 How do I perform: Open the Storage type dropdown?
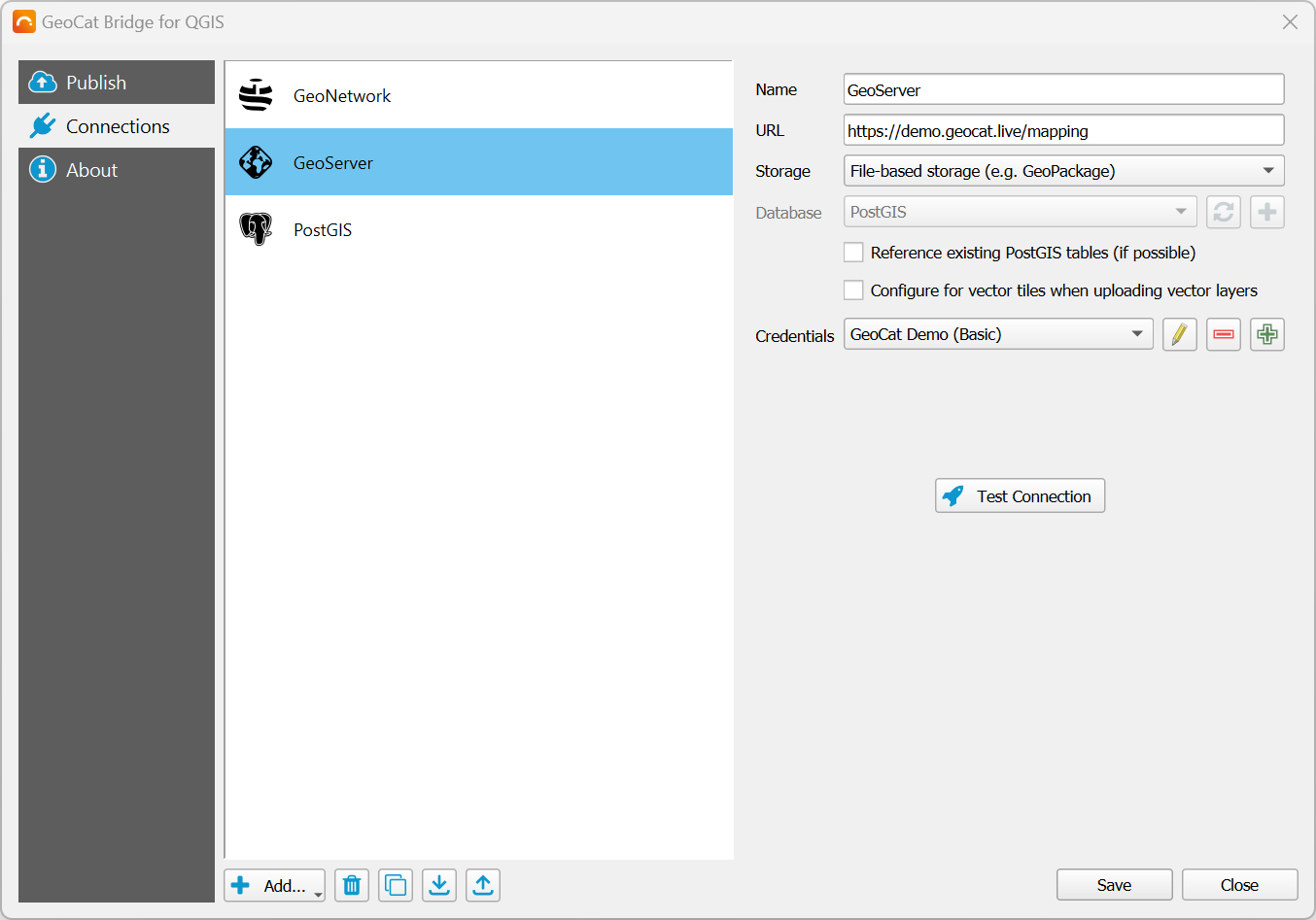(1063, 171)
